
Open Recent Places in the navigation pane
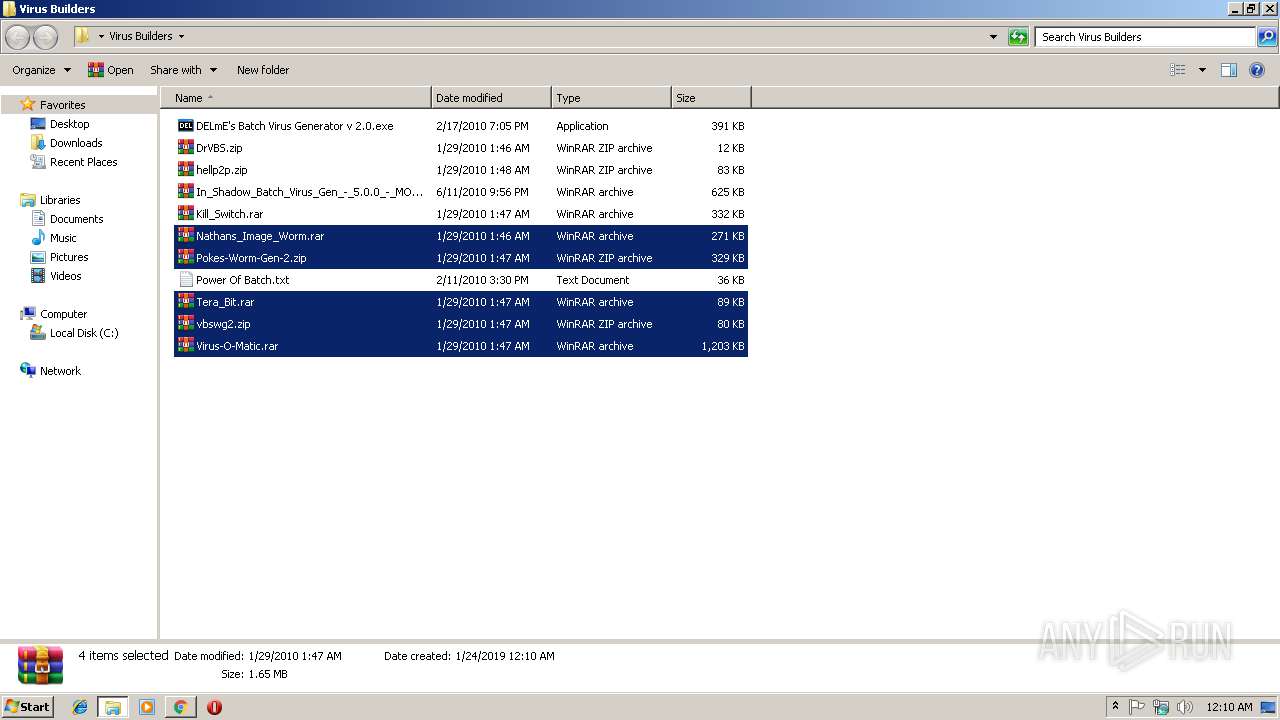tap(73, 162)
